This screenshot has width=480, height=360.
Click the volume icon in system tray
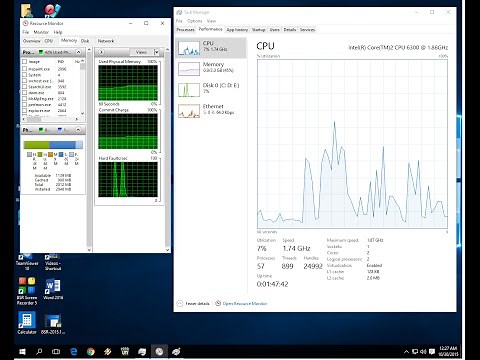[x=423, y=352]
